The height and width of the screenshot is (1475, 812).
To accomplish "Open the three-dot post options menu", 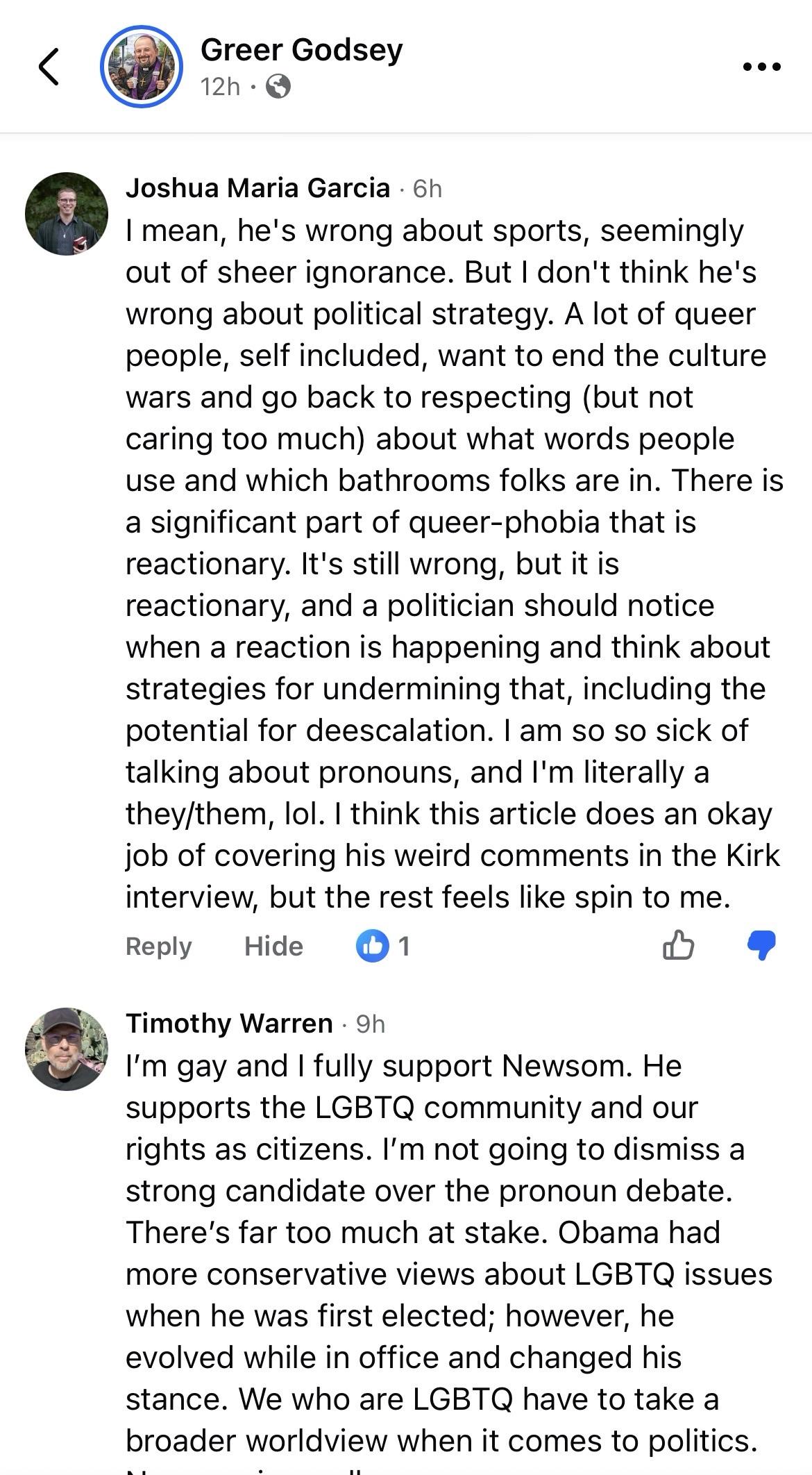I will pos(761,67).
